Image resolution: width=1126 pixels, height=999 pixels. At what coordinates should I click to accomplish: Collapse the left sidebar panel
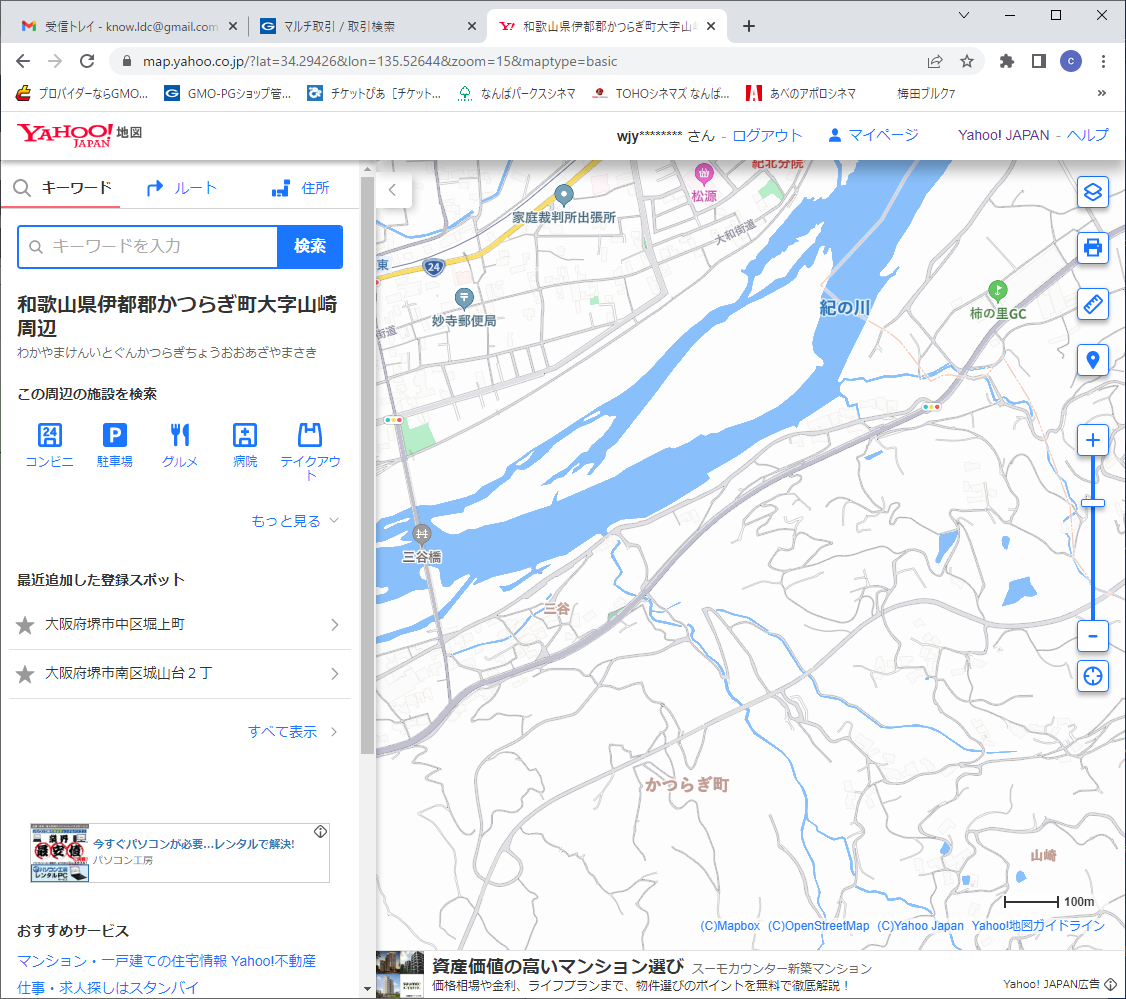pyautogui.click(x=393, y=189)
